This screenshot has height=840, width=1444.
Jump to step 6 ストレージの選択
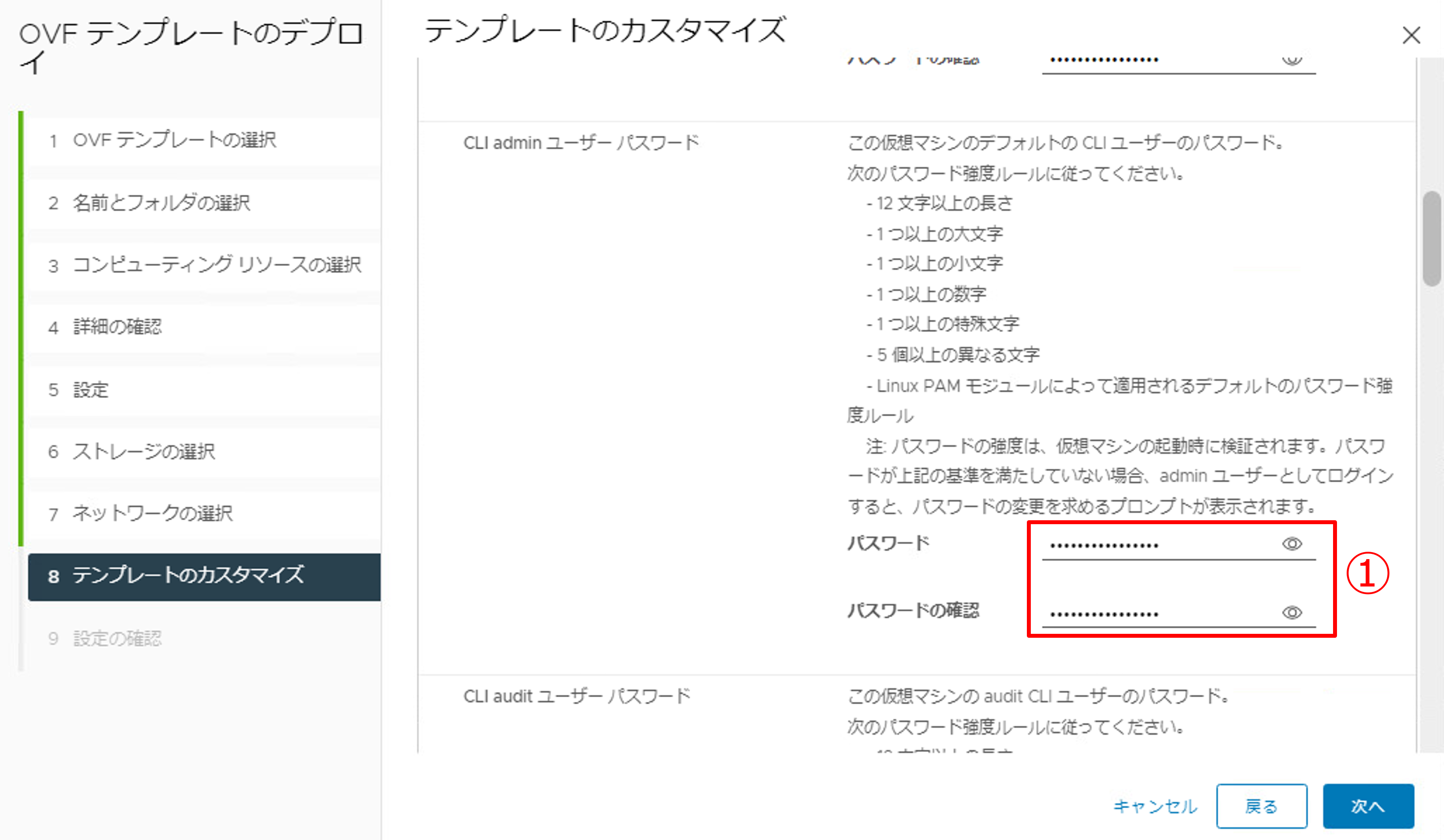pos(143,452)
